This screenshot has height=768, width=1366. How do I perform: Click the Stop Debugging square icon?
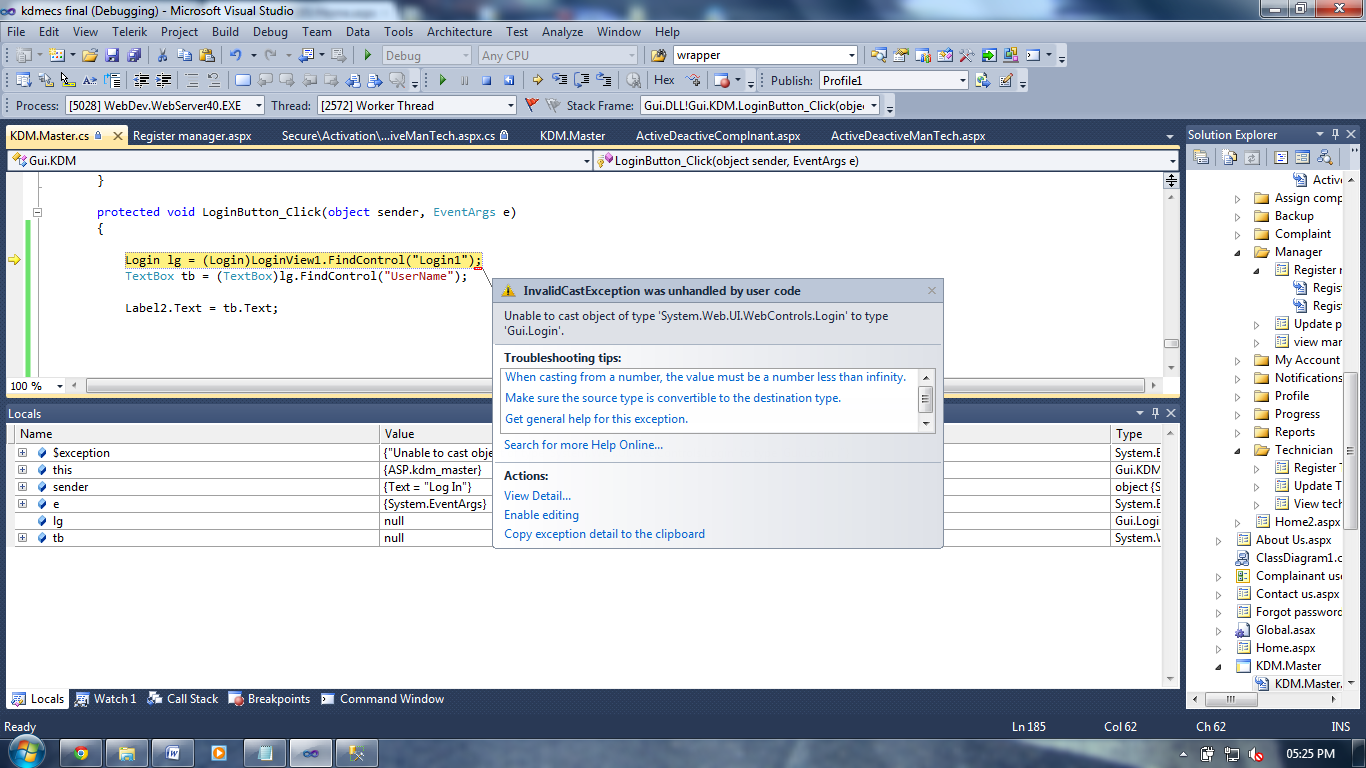click(x=487, y=80)
